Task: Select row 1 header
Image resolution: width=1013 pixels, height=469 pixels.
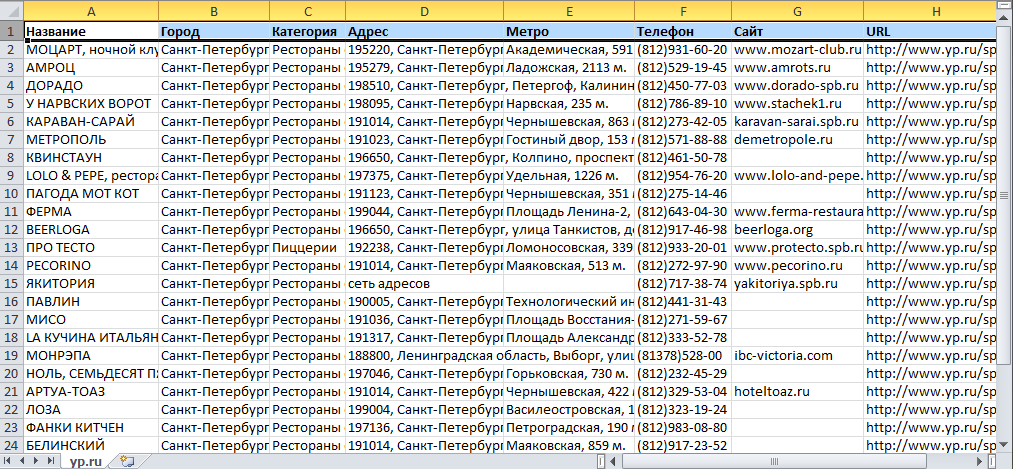Action: (12, 31)
